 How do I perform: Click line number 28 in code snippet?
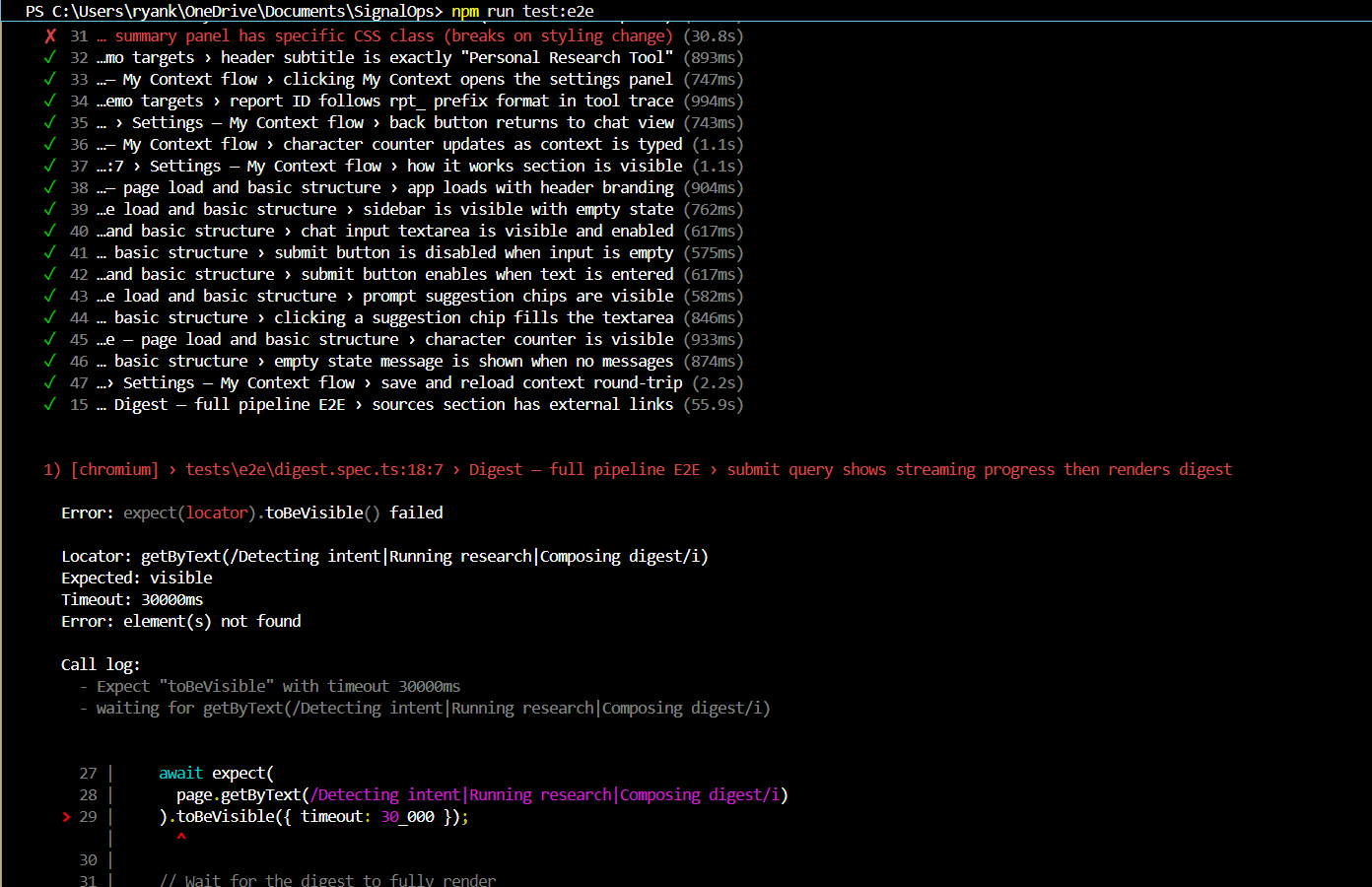click(x=88, y=794)
